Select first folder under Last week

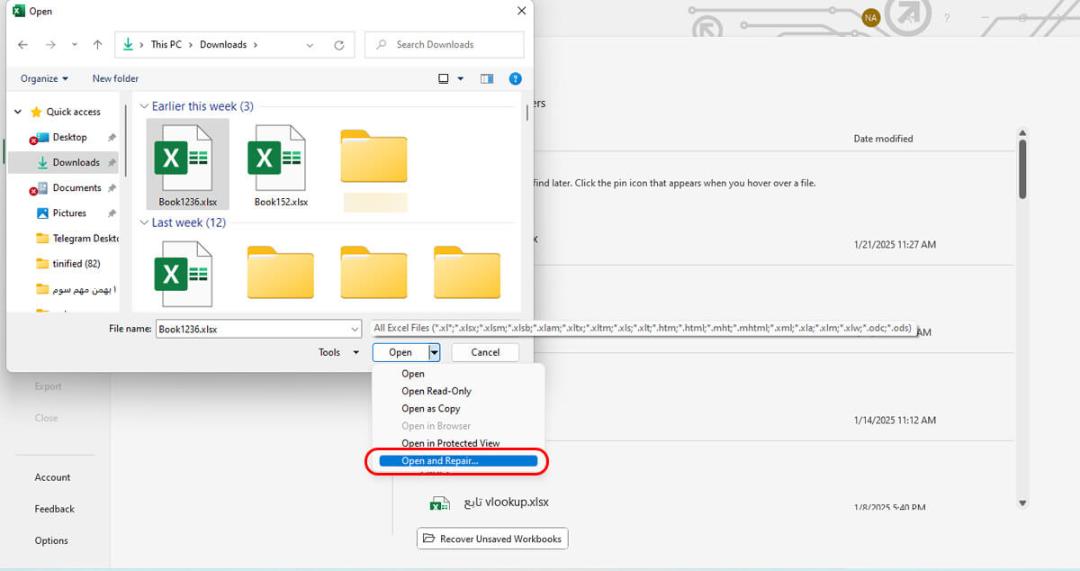(x=280, y=272)
